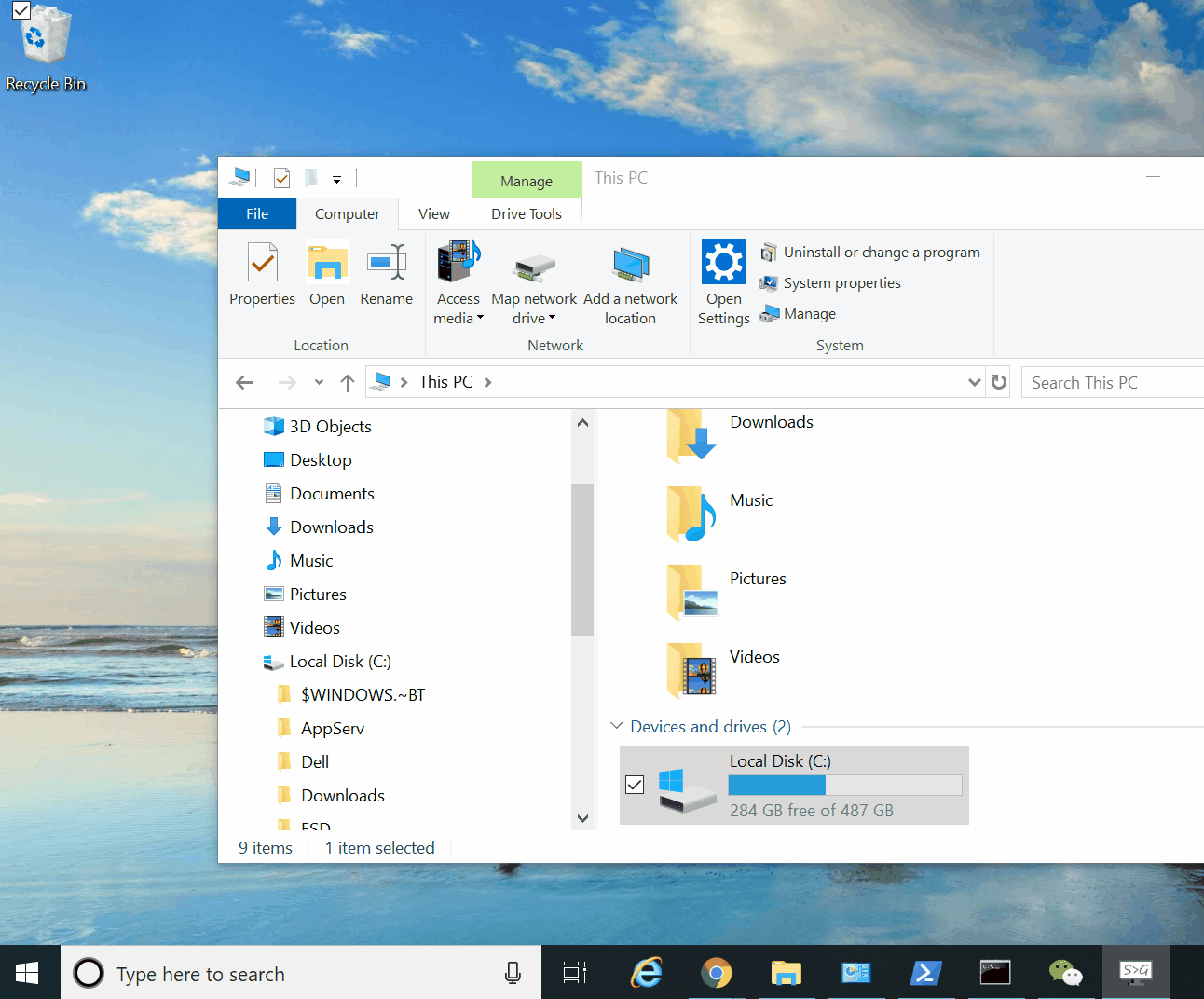Click the refresh icon beside address bar
Viewport: 1204px width, 999px height.
pyautogui.click(x=999, y=382)
